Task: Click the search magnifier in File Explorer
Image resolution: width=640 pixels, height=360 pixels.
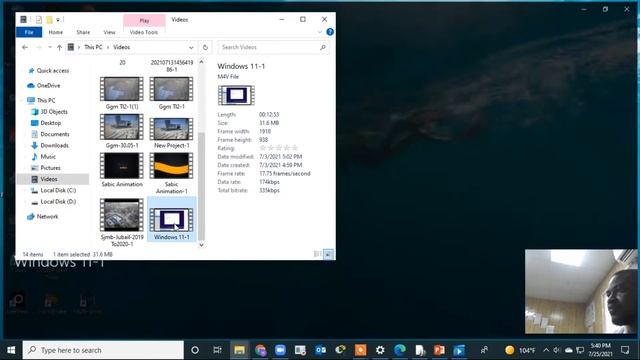Action: click(x=322, y=47)
